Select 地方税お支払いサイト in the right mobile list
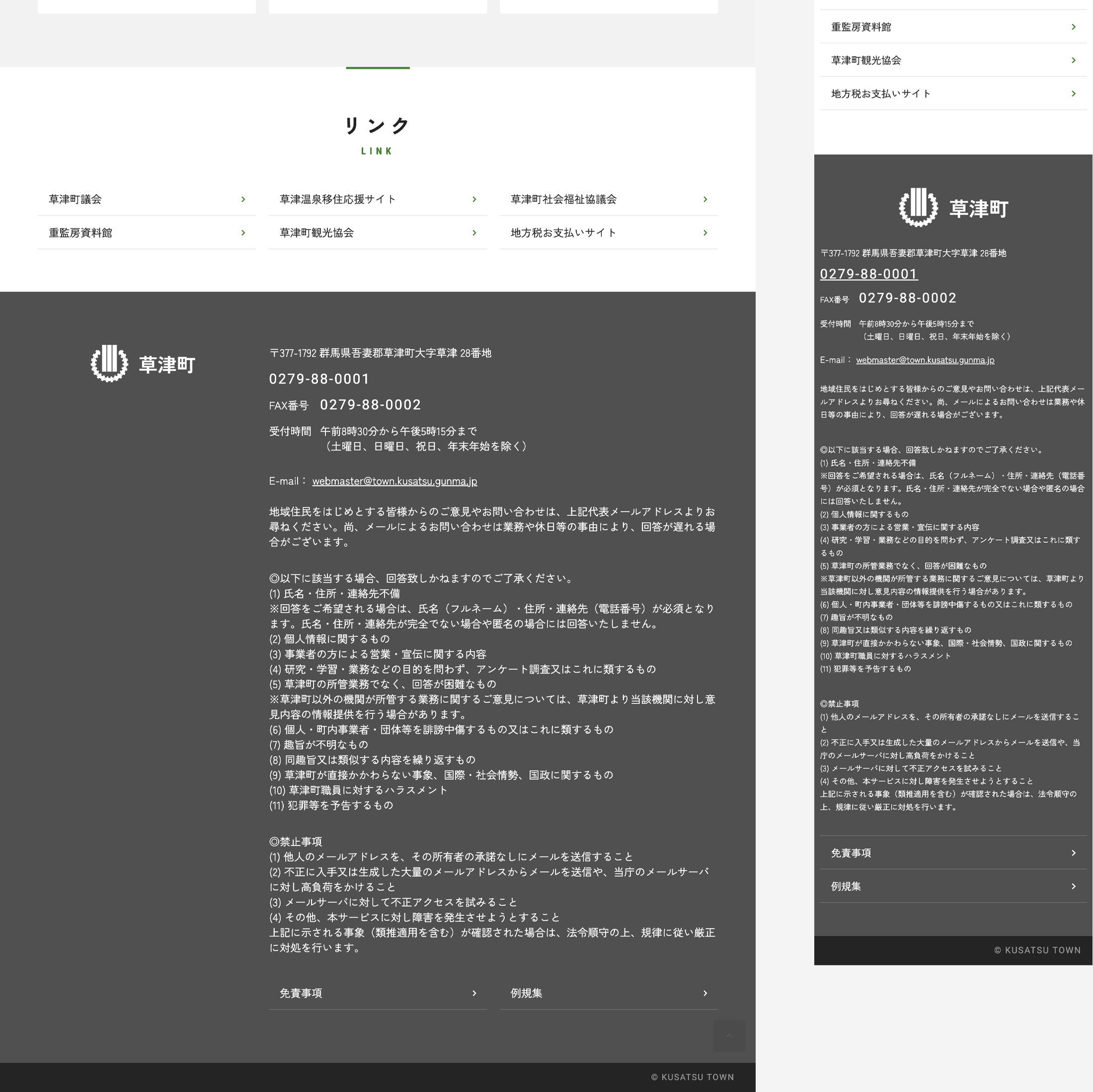The width and height of the screenshot is (1093, 1092). [880, 93]
